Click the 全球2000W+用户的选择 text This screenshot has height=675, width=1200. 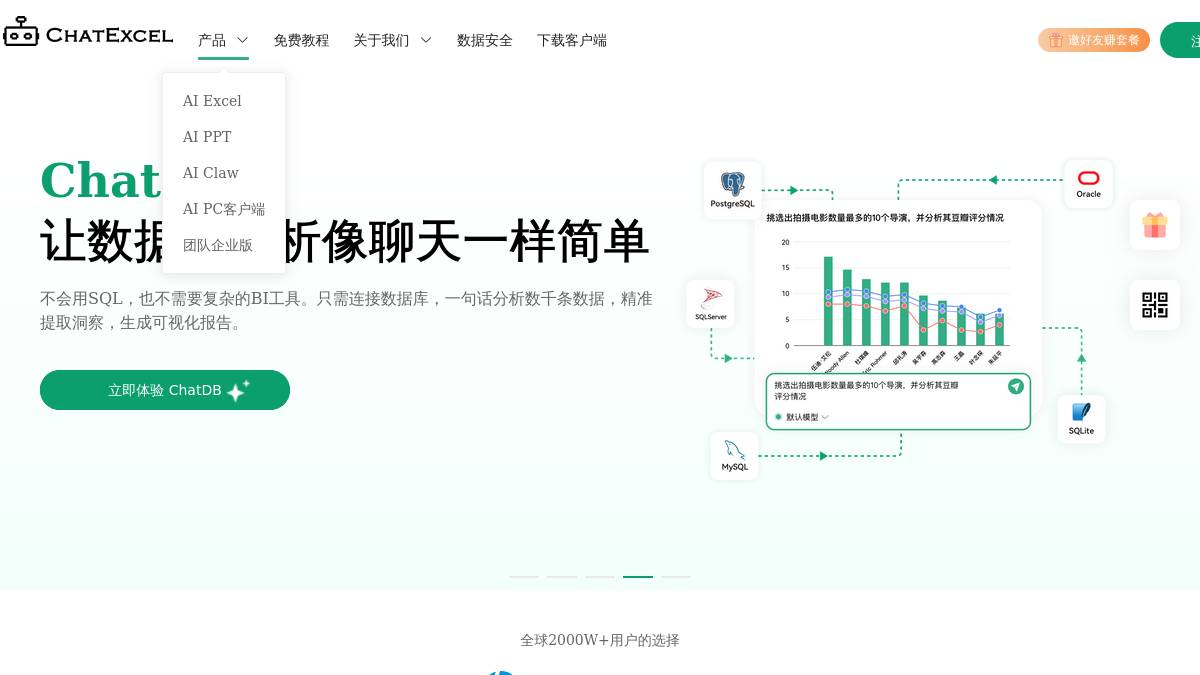600,640
